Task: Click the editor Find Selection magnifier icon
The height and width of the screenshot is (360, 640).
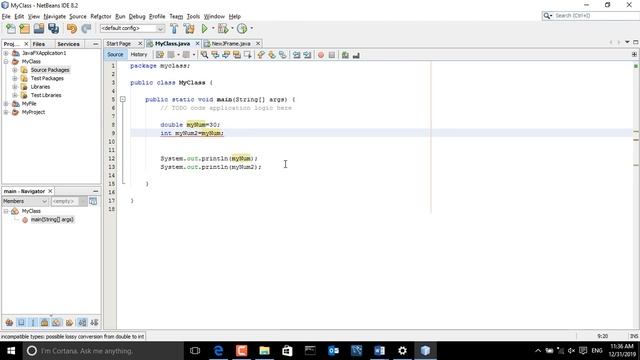Action: (204, 55)
